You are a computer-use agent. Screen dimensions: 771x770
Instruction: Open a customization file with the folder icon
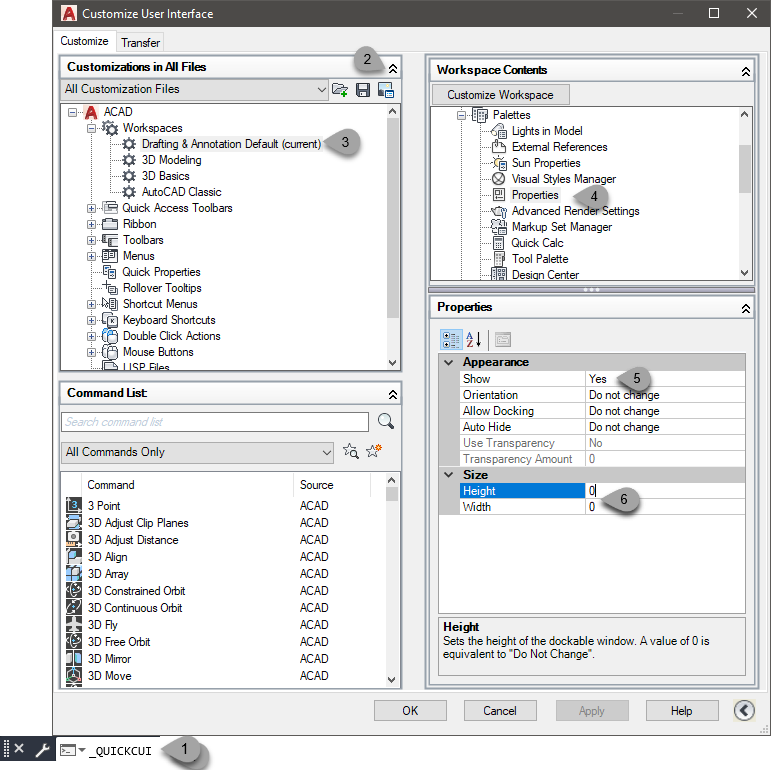340,90
